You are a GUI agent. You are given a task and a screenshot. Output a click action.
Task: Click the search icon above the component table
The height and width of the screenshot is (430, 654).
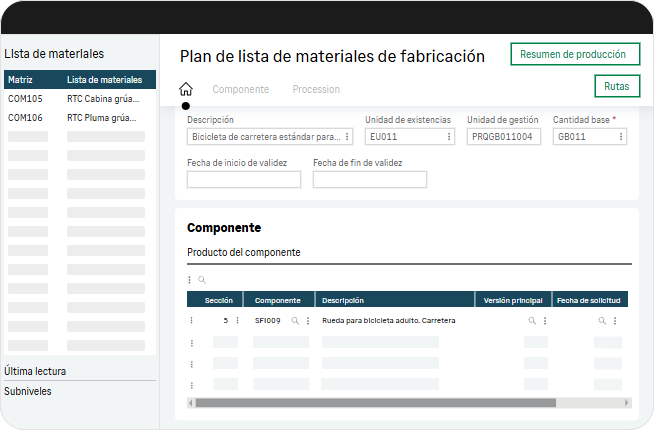coord(201,280)
